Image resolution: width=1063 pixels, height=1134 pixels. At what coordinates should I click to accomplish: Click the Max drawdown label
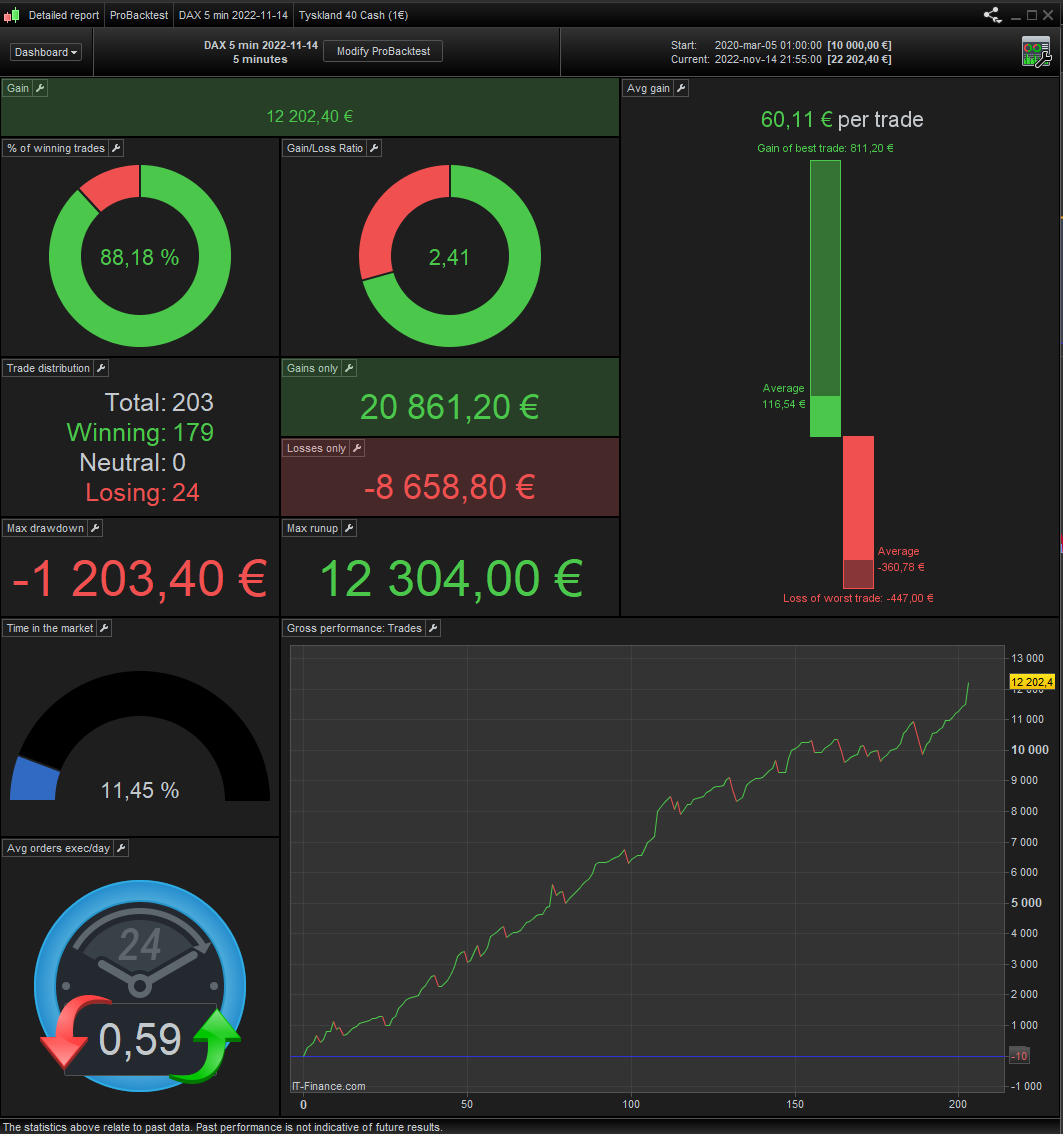[x=45, y=528]
